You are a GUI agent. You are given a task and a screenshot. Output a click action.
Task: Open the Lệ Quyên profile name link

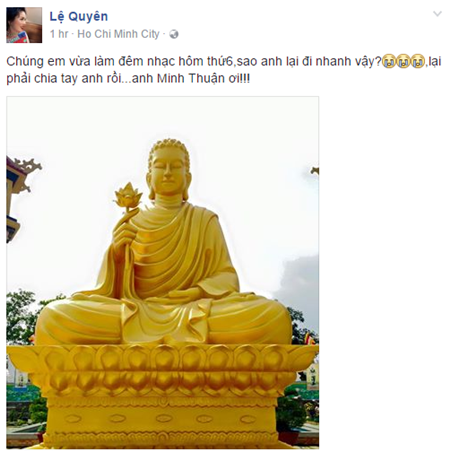point(79,16)
